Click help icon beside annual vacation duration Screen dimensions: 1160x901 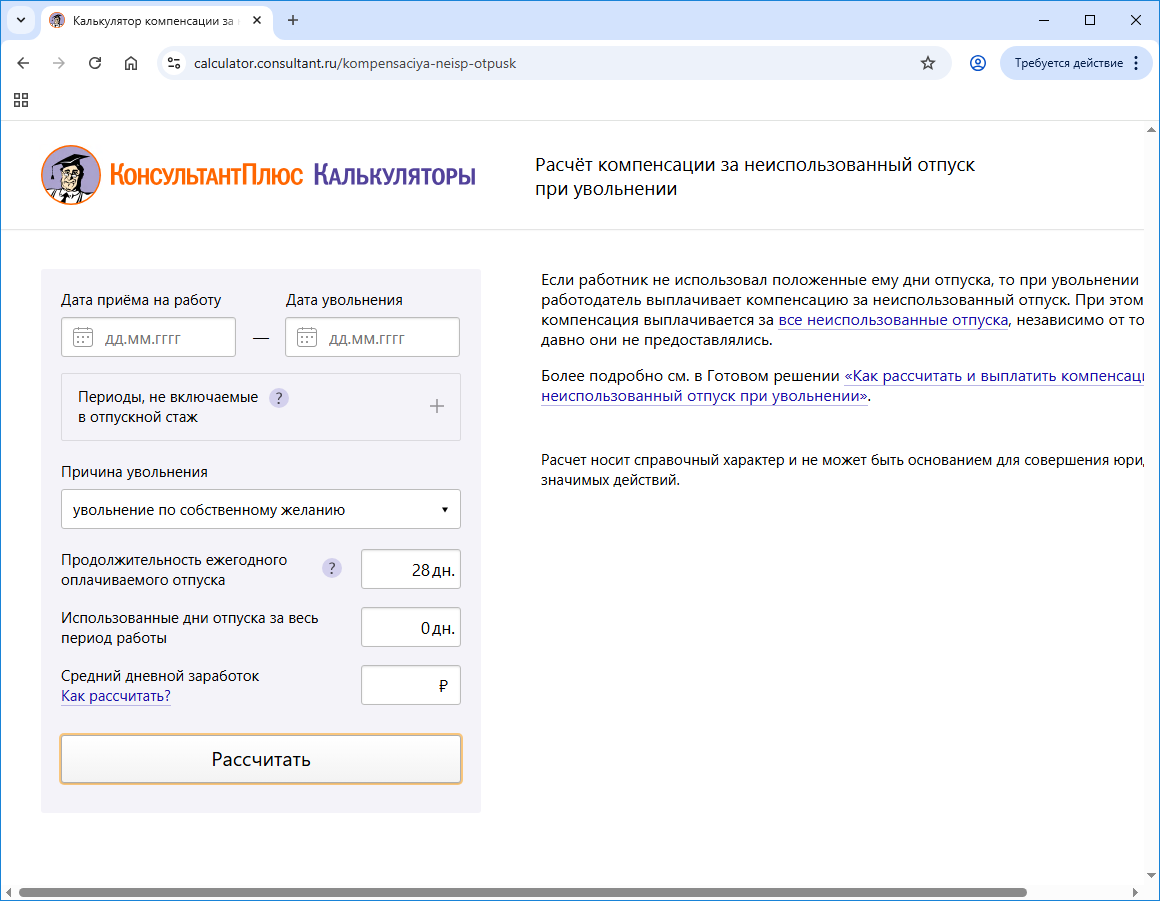[331, 569]
